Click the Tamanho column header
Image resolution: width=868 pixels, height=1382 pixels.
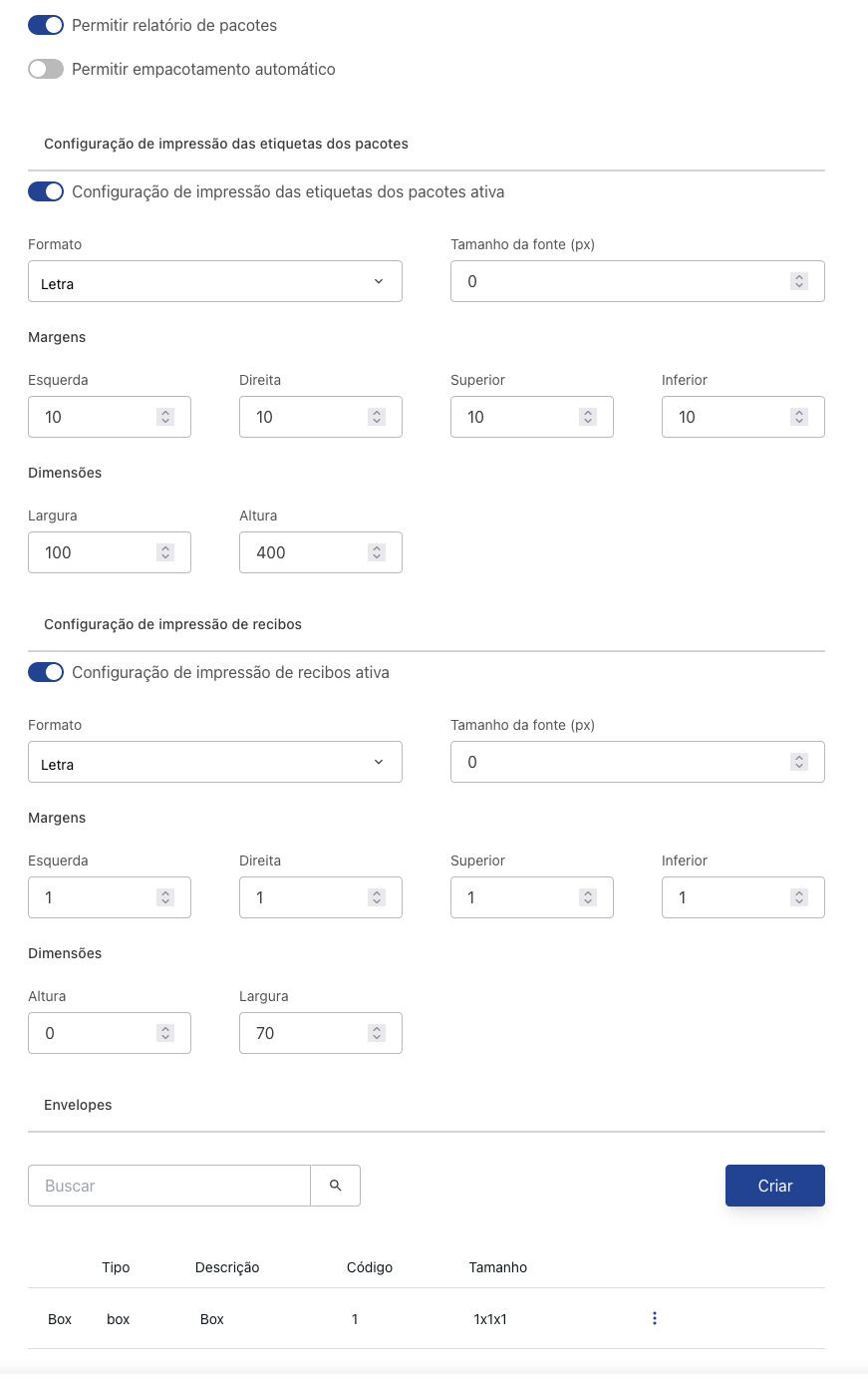(497, 1267)
